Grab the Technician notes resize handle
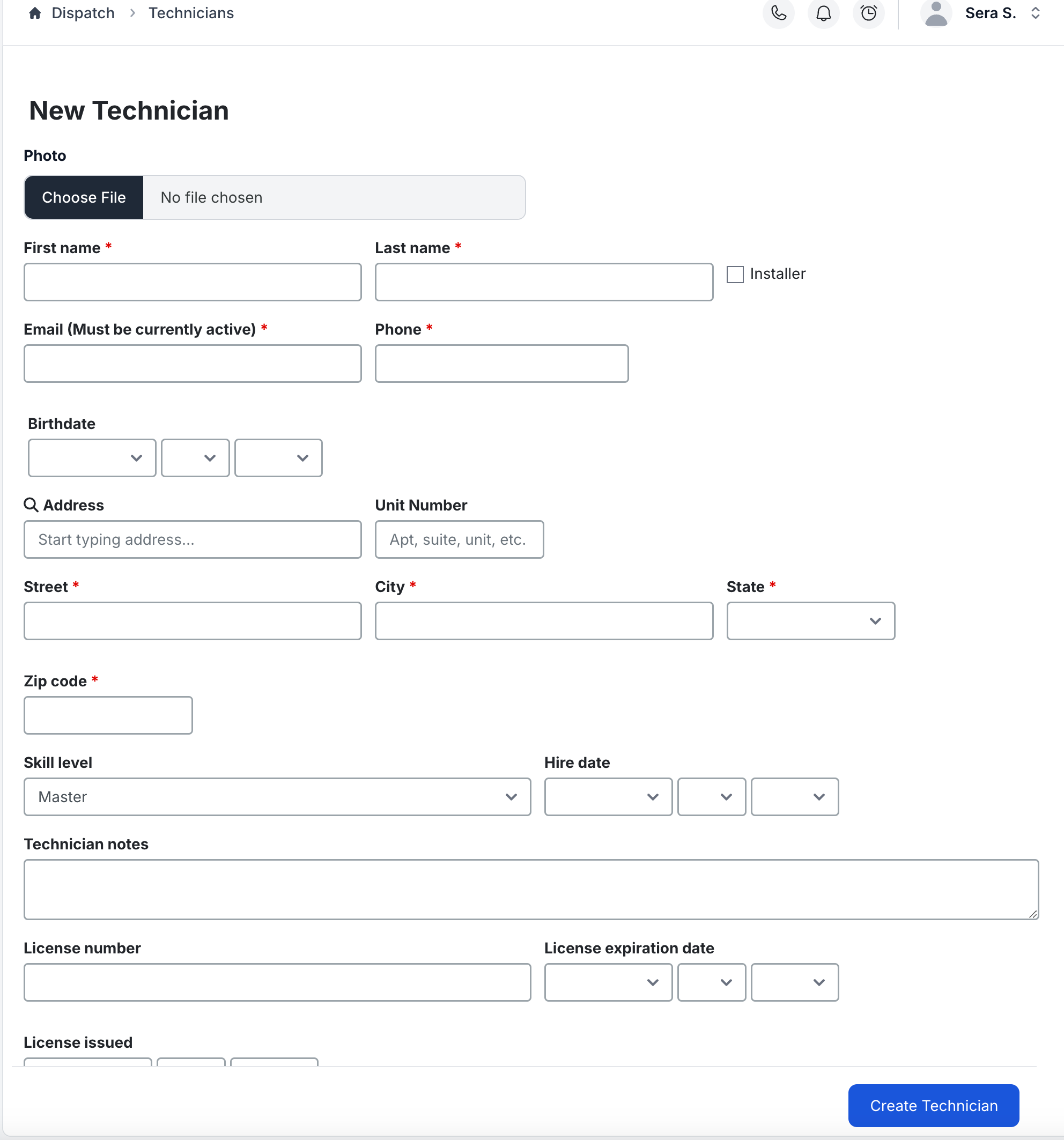This screenshot has height=1140, width=1064. [x=1032, y=914]
